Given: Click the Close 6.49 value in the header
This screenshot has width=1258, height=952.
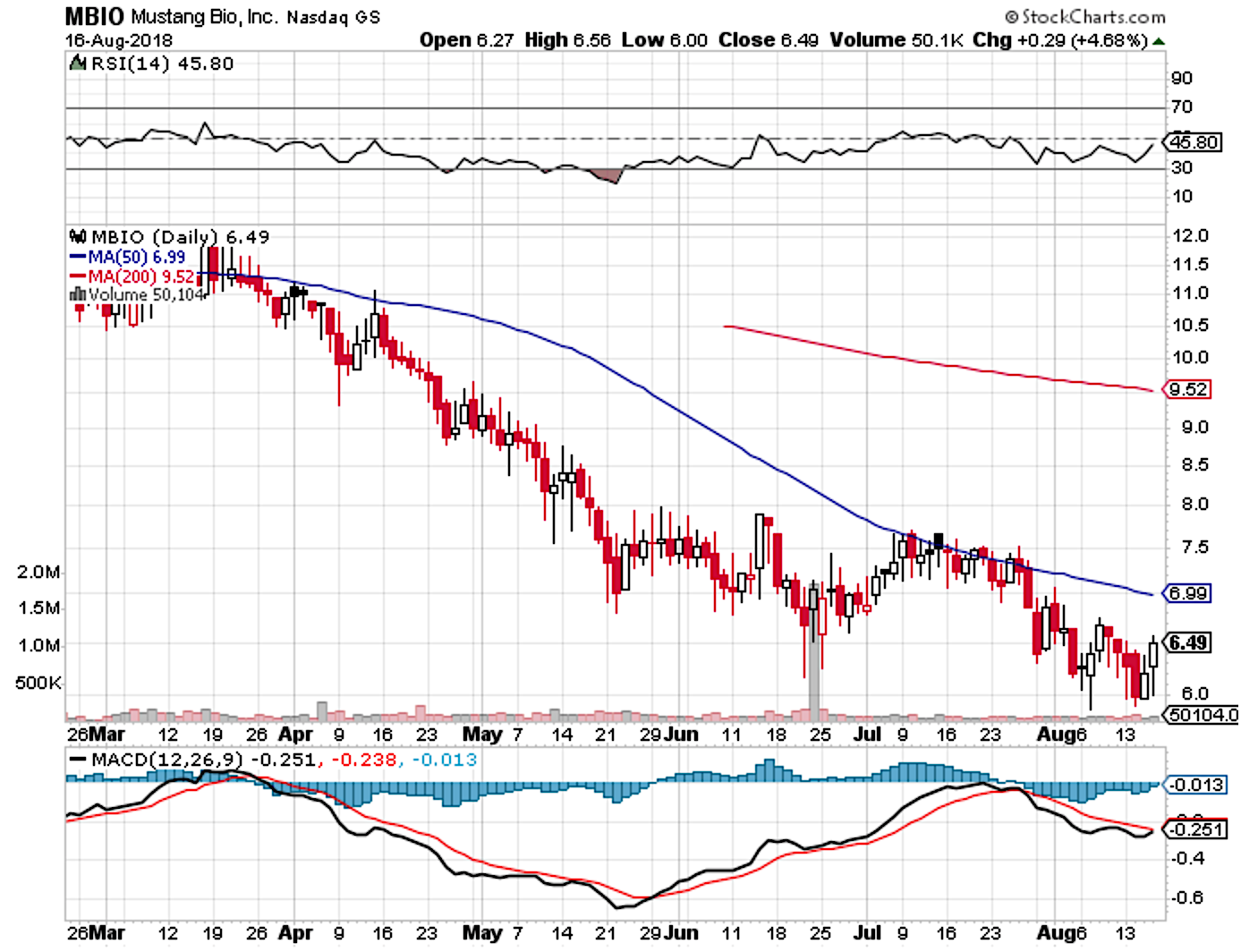Looking at the screenshot, I should click(769, 40).
